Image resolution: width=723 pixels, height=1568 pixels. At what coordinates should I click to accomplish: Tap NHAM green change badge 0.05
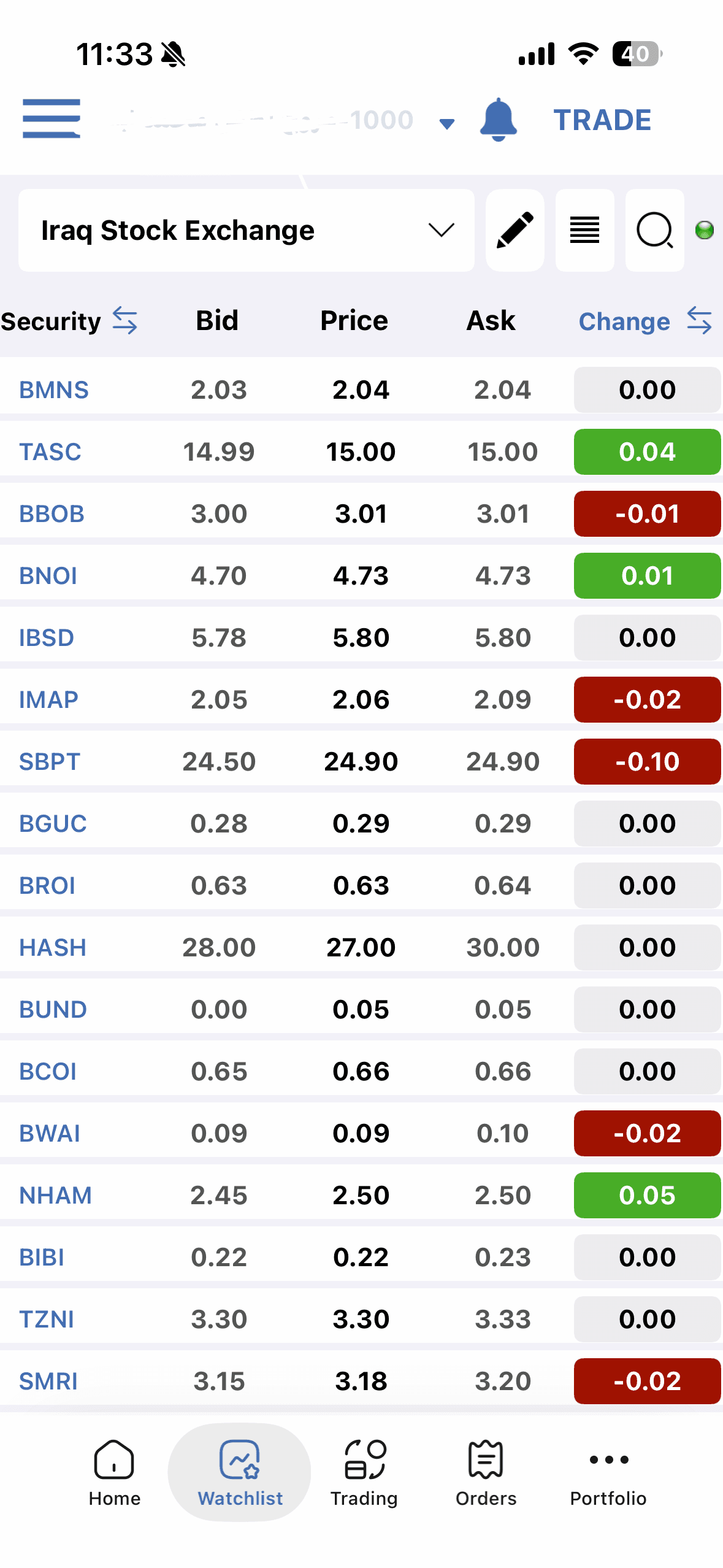pyautogui.click(x=647, y=1195)
